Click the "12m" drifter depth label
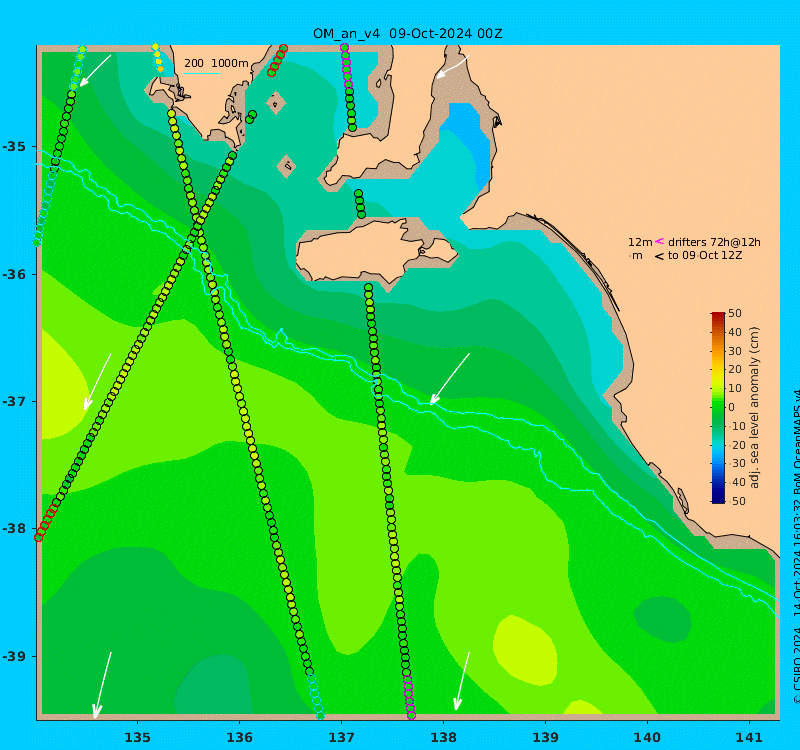Screen dimensions: 800x750 click(640, 242)
